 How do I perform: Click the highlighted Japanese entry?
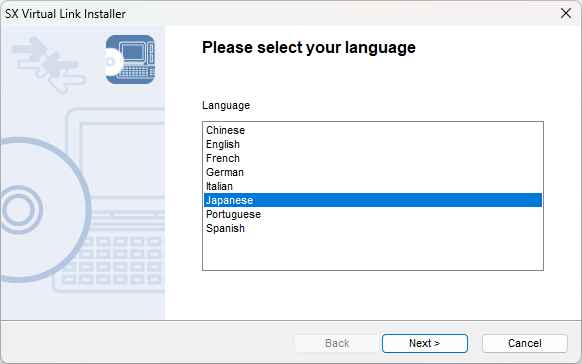(x=373, y=200)
